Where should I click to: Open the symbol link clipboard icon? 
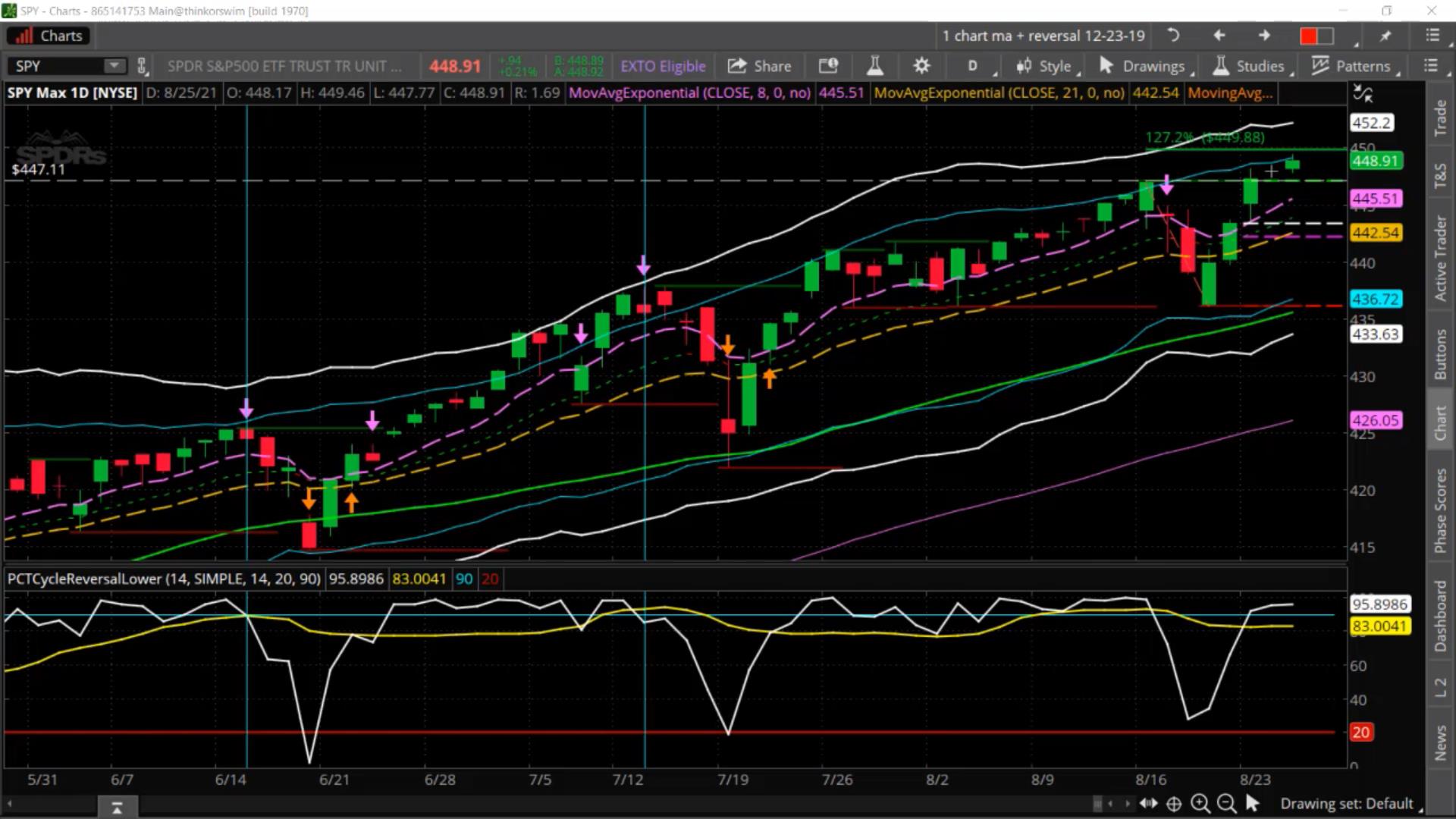pyautogui.click(x=142, y=66)
